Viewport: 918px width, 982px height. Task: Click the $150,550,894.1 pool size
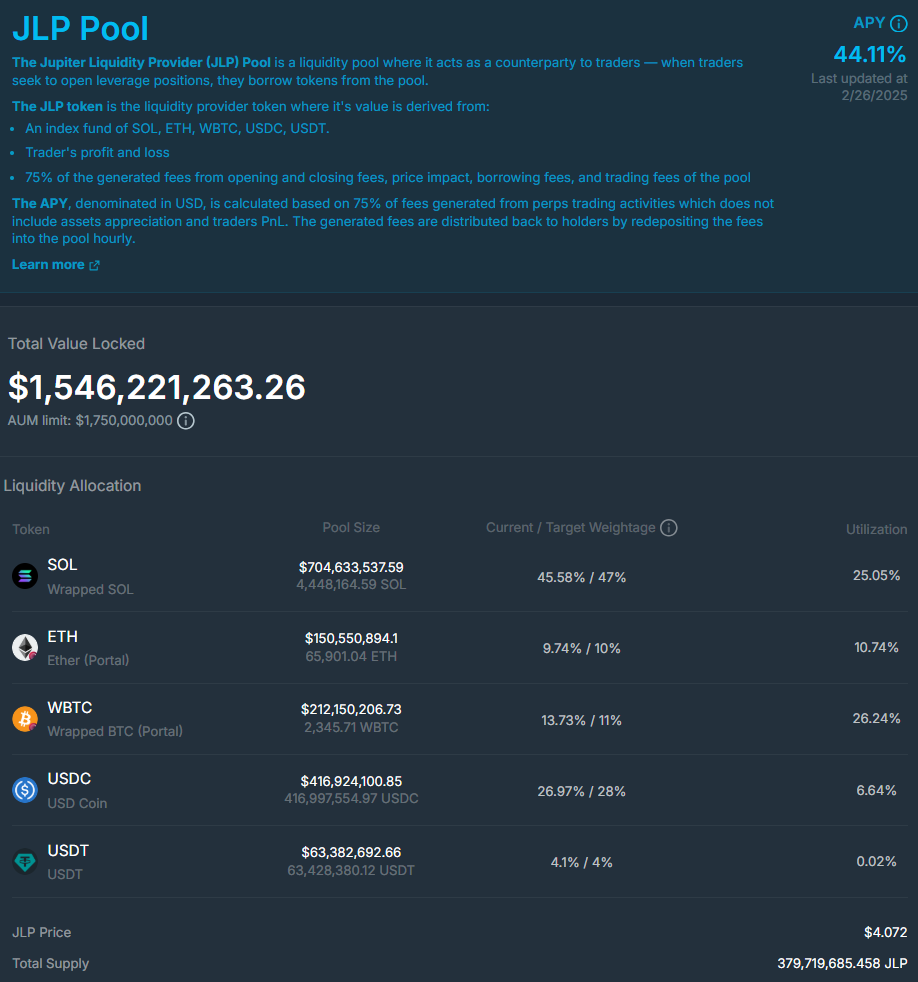coord(351,639)
